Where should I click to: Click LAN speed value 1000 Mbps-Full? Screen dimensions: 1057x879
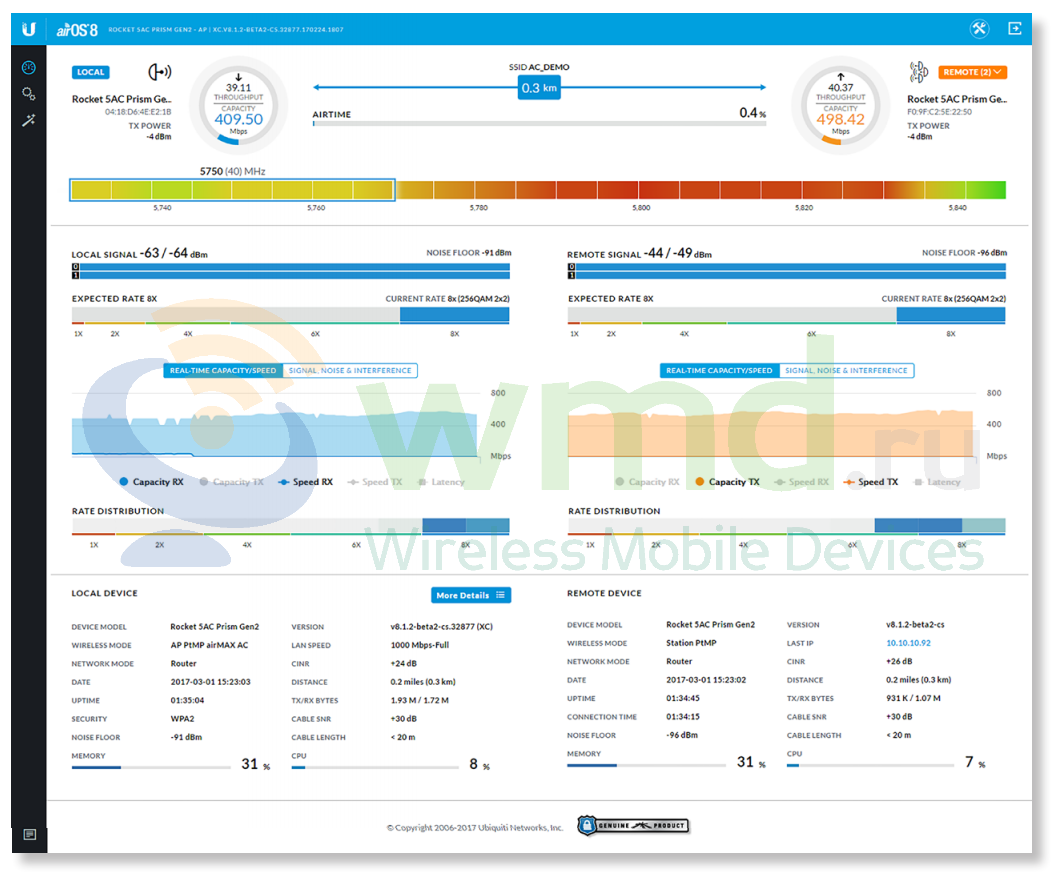420,645
